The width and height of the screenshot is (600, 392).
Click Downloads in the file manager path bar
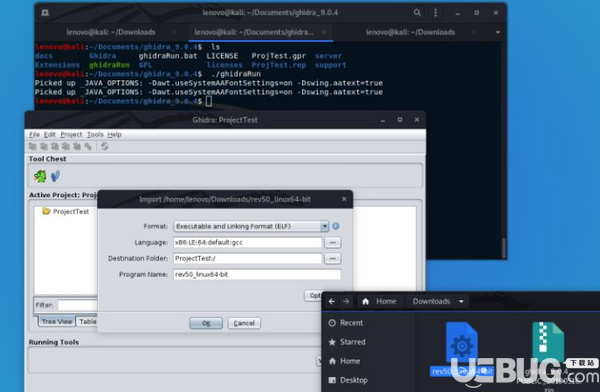click(431, 302)
